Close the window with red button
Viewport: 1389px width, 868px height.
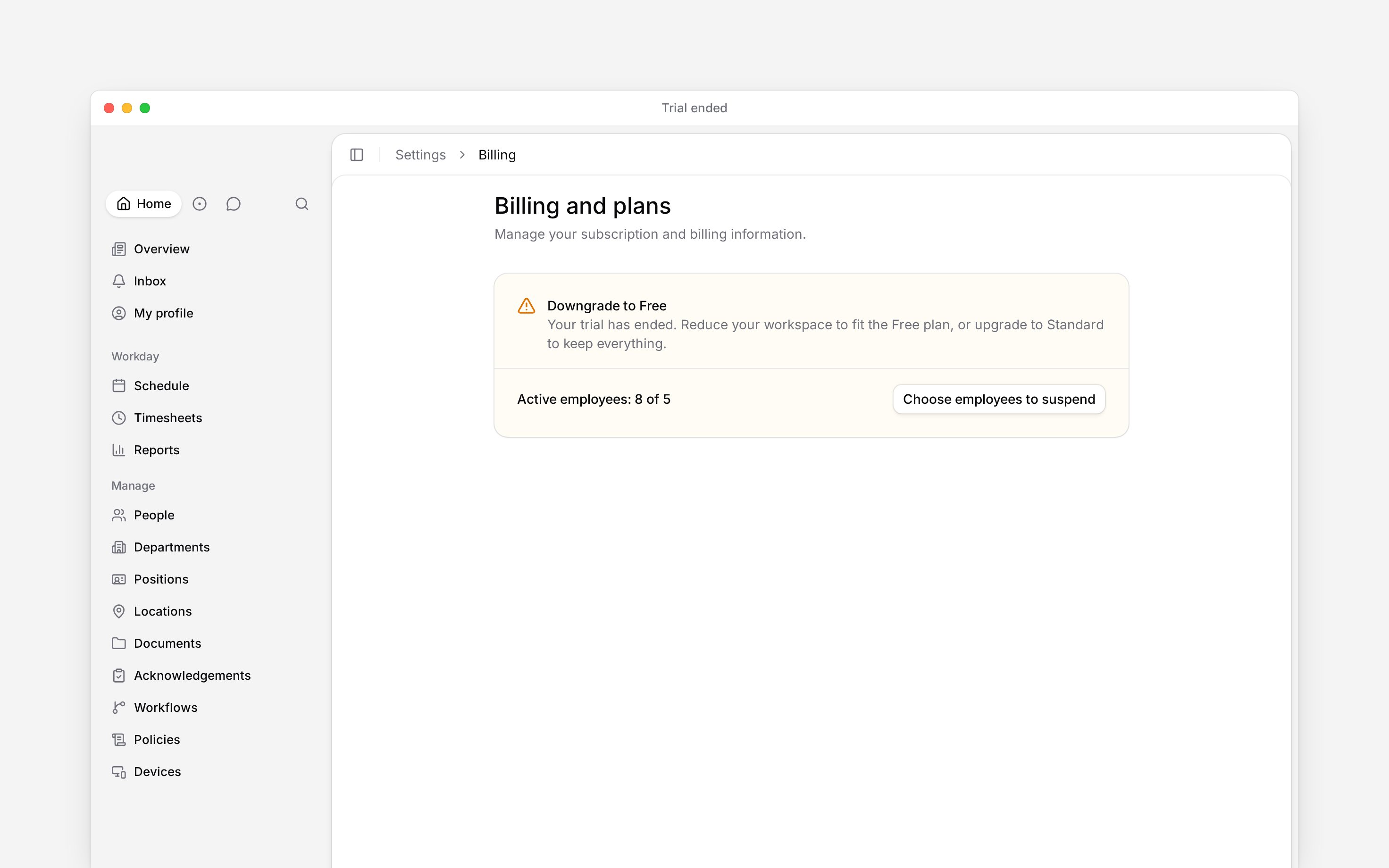[109, 108]
